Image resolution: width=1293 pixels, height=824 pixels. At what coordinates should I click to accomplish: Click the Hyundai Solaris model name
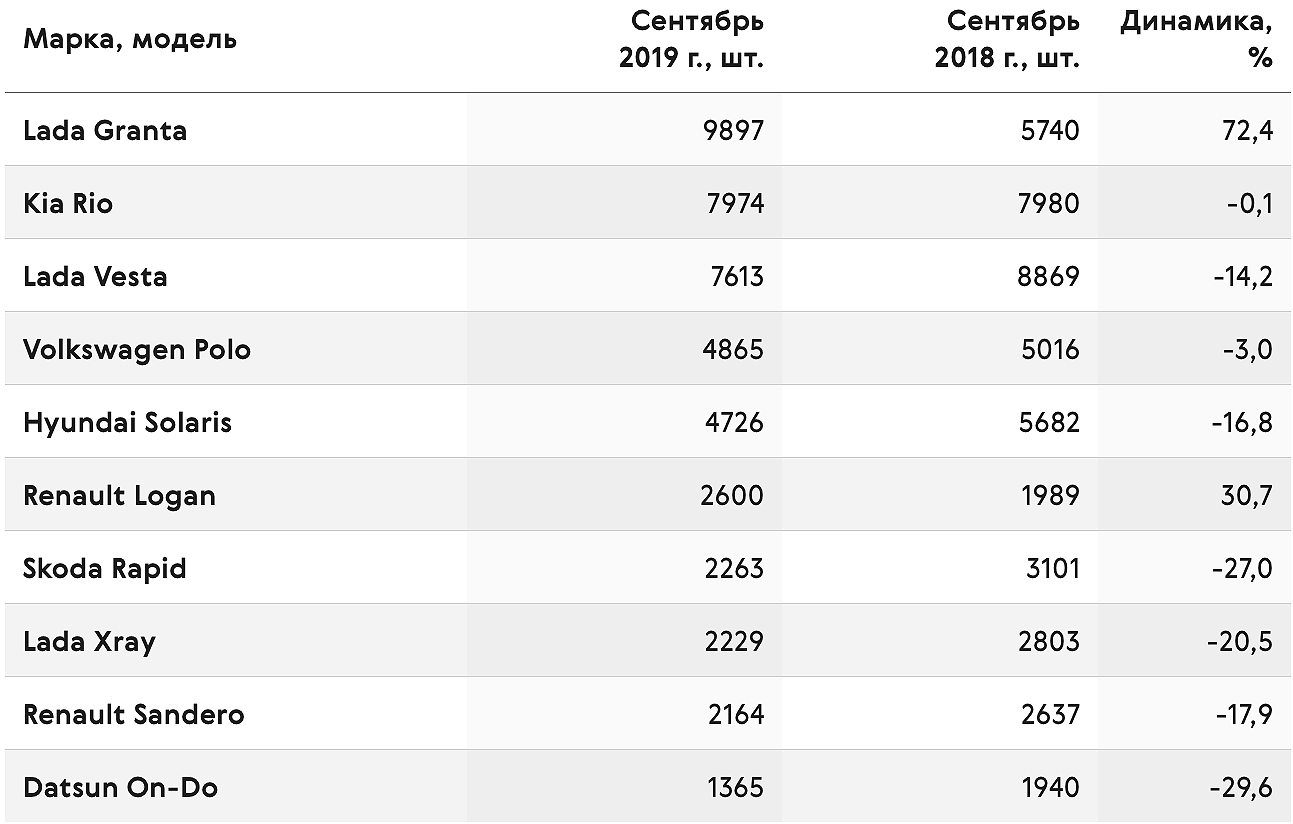tap(127, 422)
